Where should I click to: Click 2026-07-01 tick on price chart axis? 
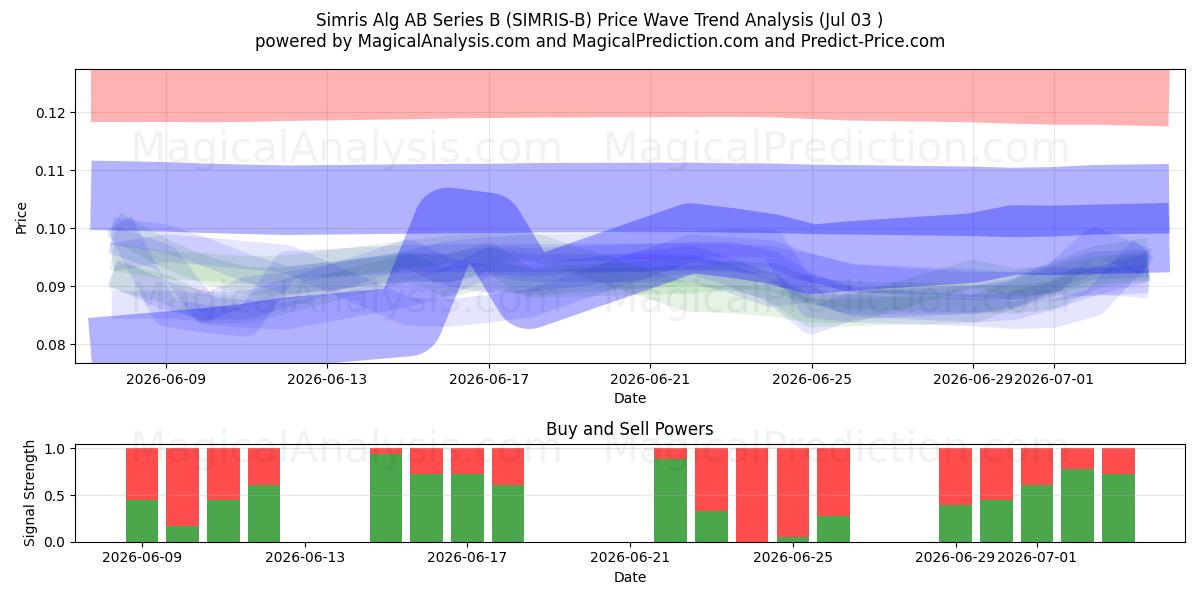[x=1054, y=379]
